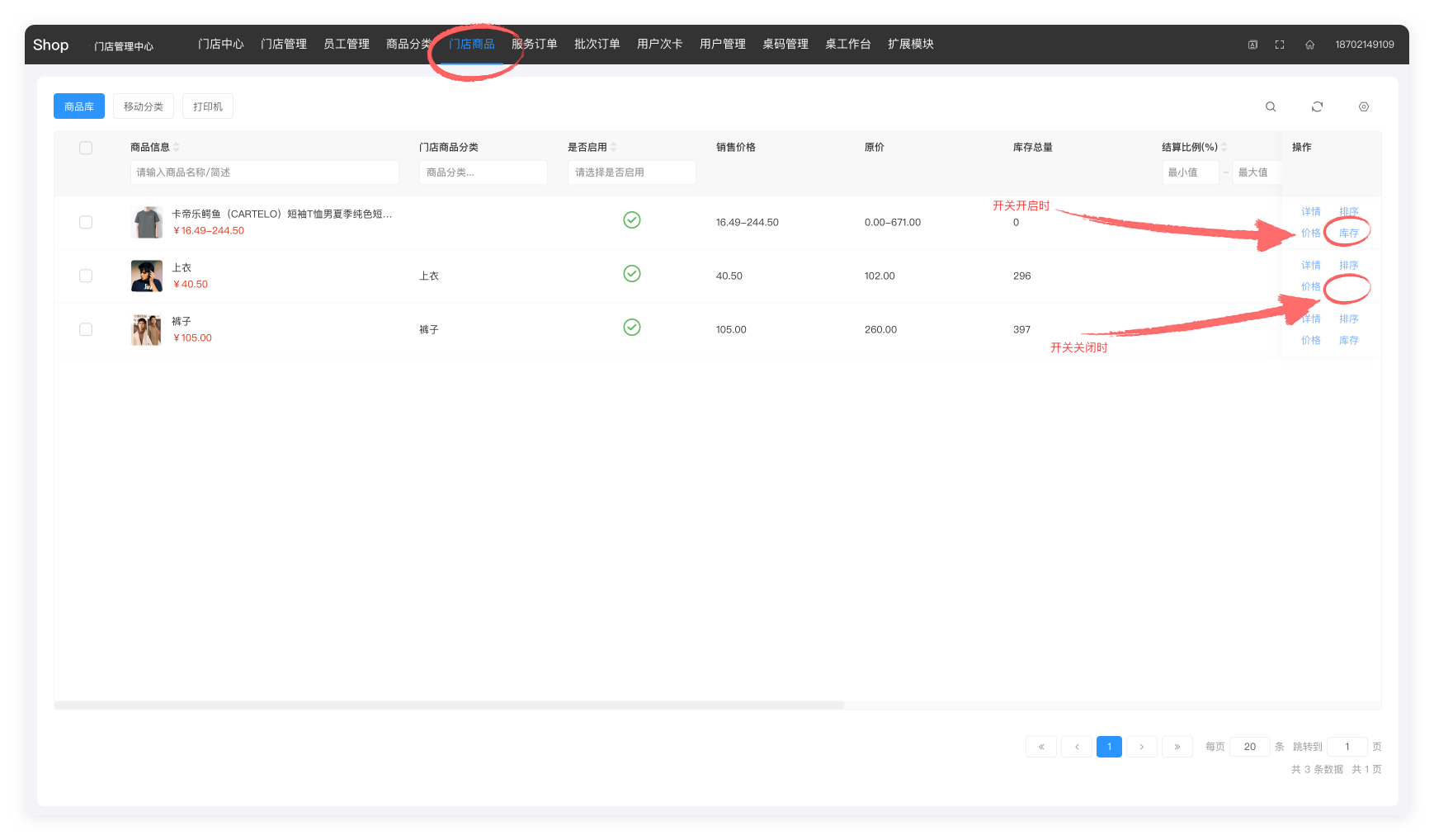Click the language translate icon in the top bar
Viewport: 1434px width, 840px height.
tap(1252, 45)
